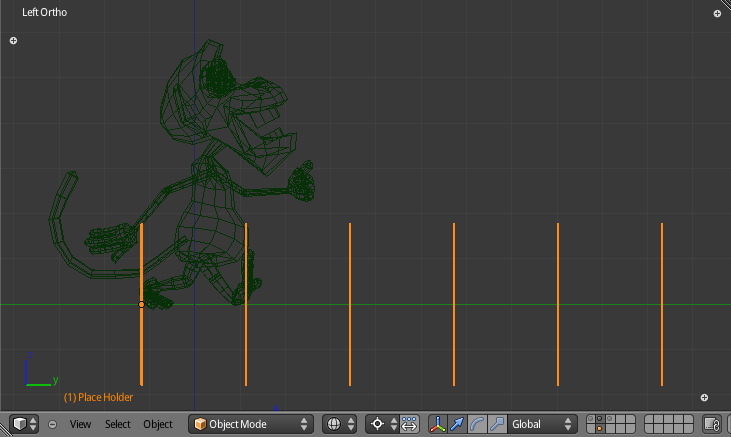The width and height of the screenshot is (731, 437).
Task: Open the Global transform orientation dropdown
Action: point(542,424)
